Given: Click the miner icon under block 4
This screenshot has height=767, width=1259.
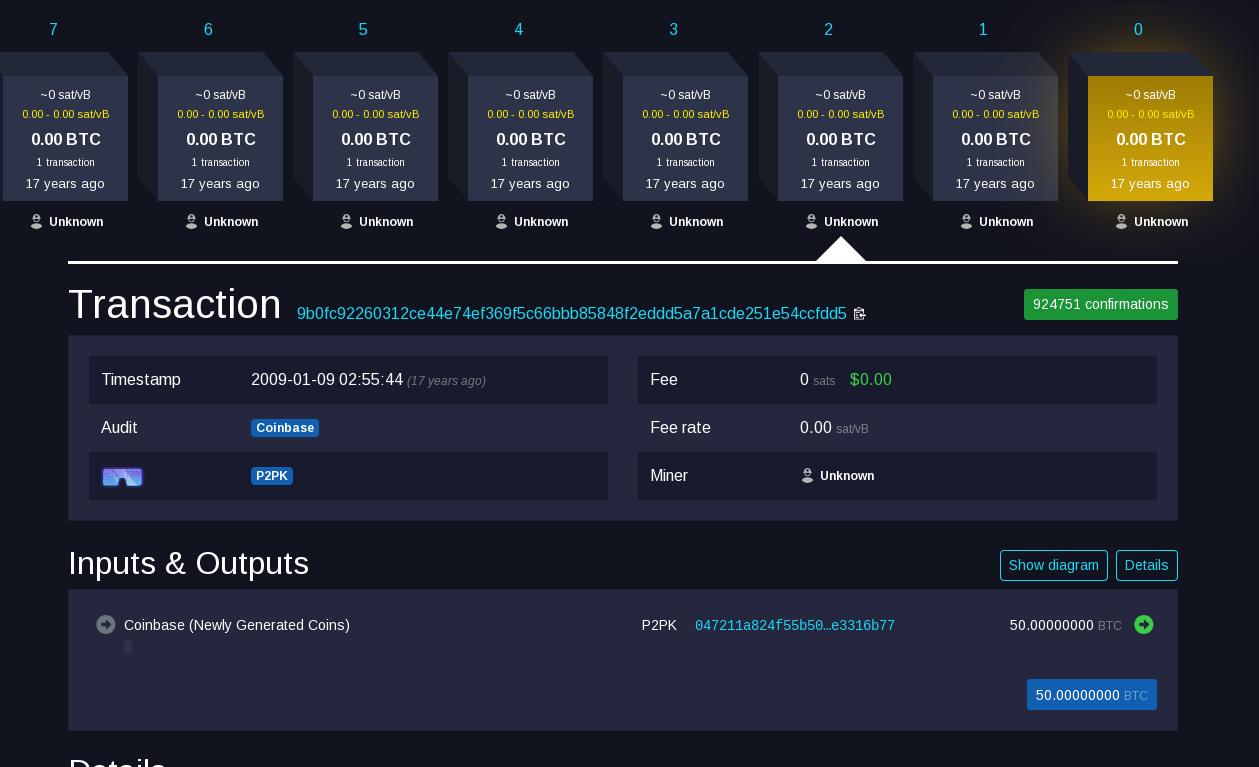Looking at the screenshot, I should 501,222.
